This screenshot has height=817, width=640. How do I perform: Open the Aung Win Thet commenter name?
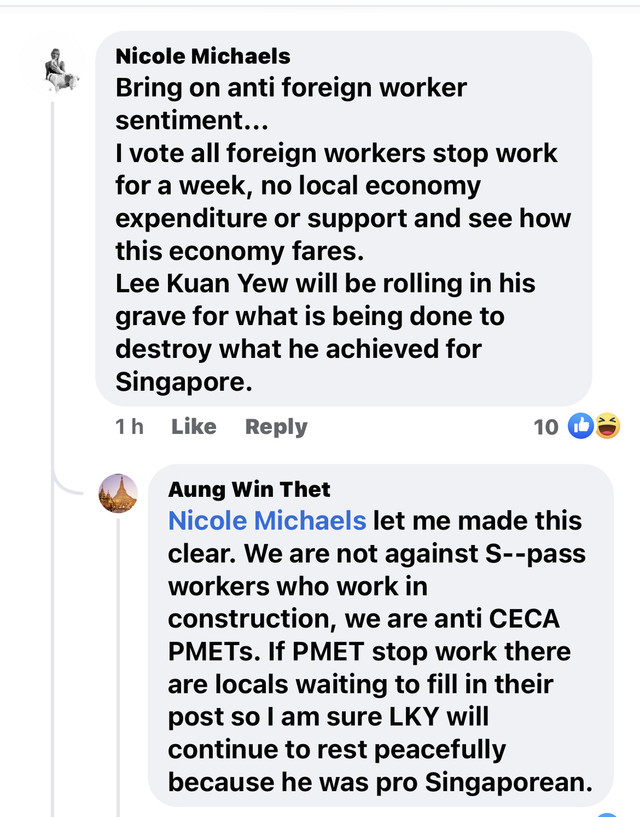[249, 490]
